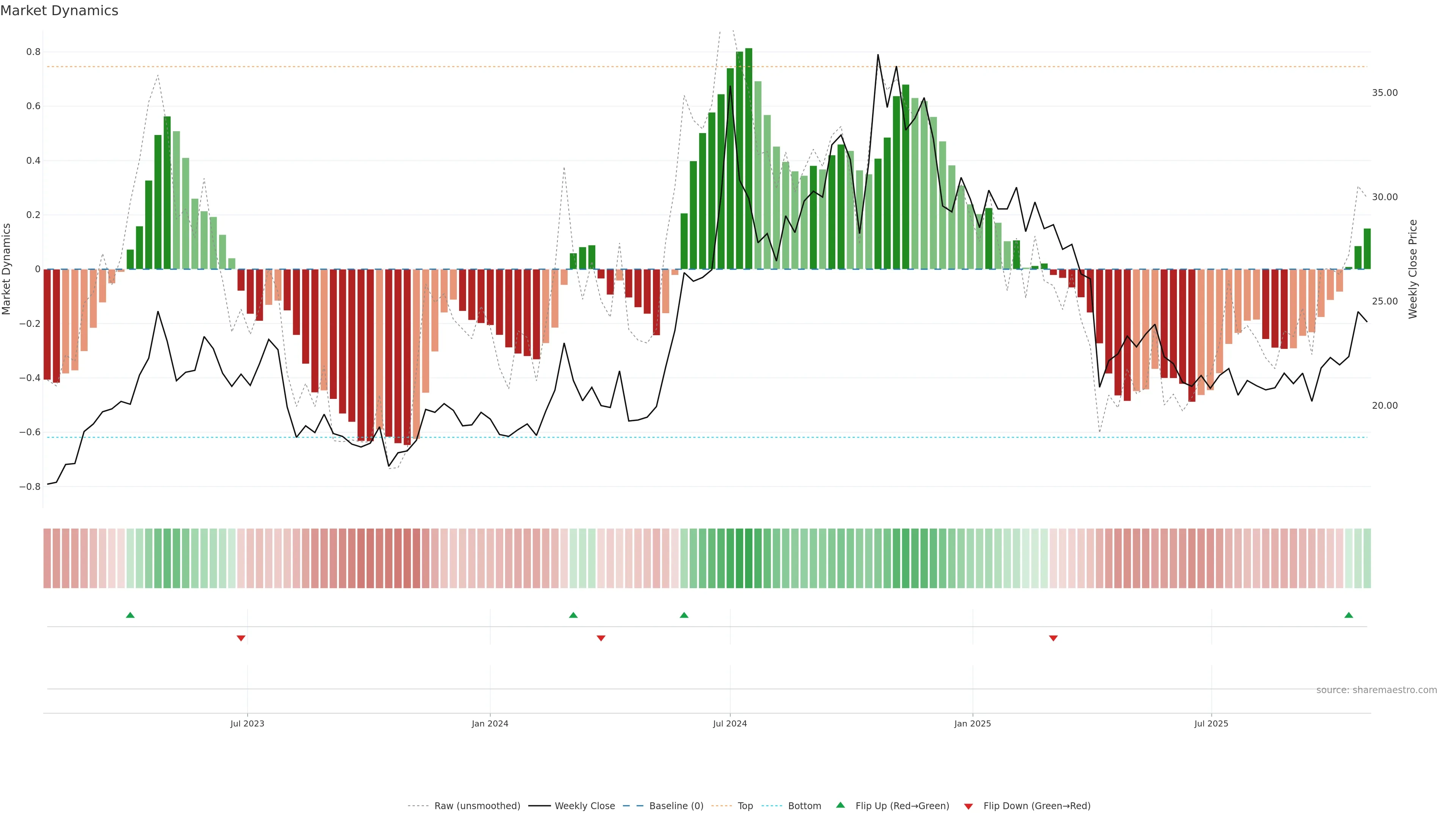Click the first green flip-up triangle marker
This screenshot has width=1456, height=819.
click(130, 615)
